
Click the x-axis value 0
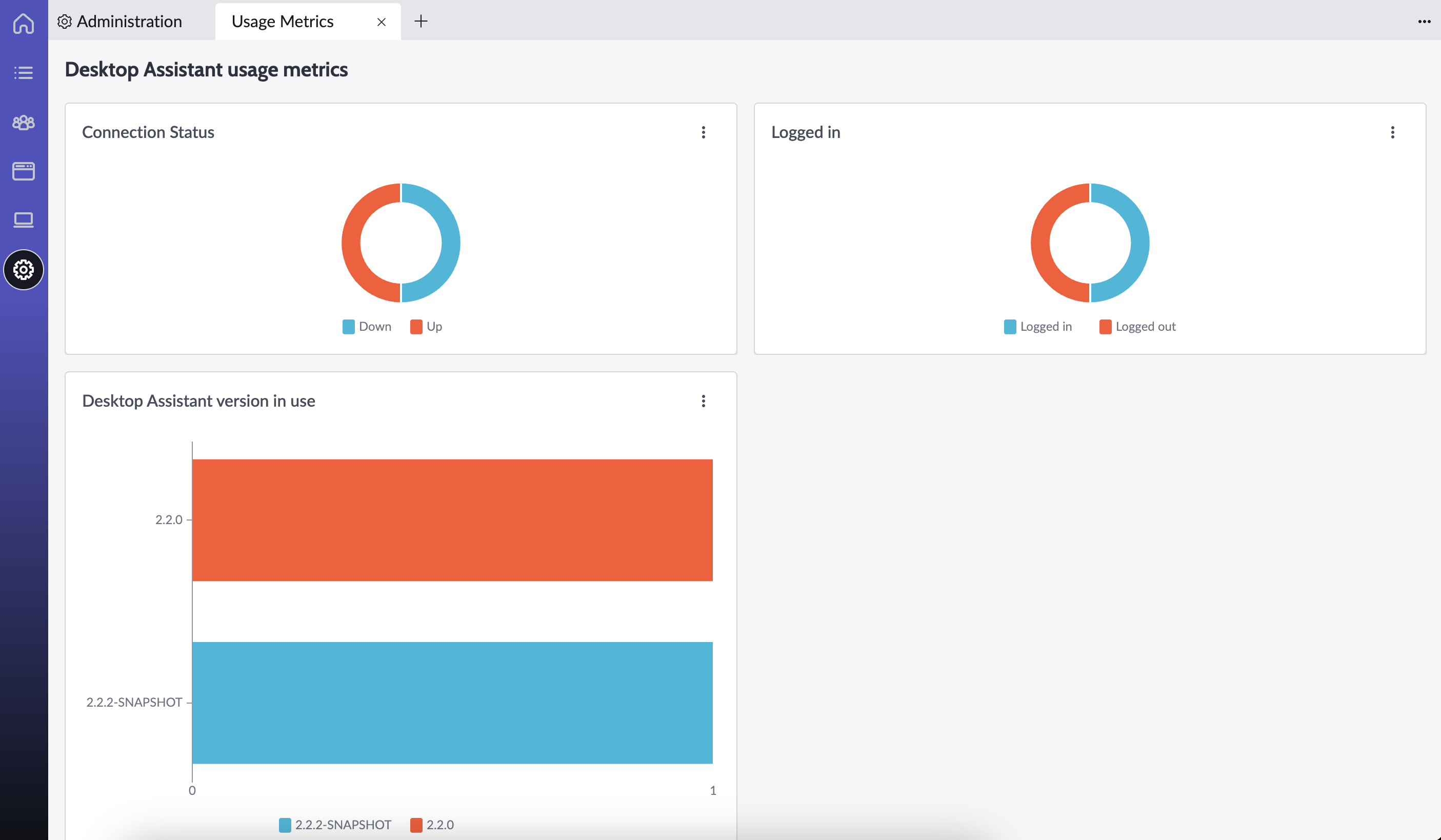click(x=192, y=790)
